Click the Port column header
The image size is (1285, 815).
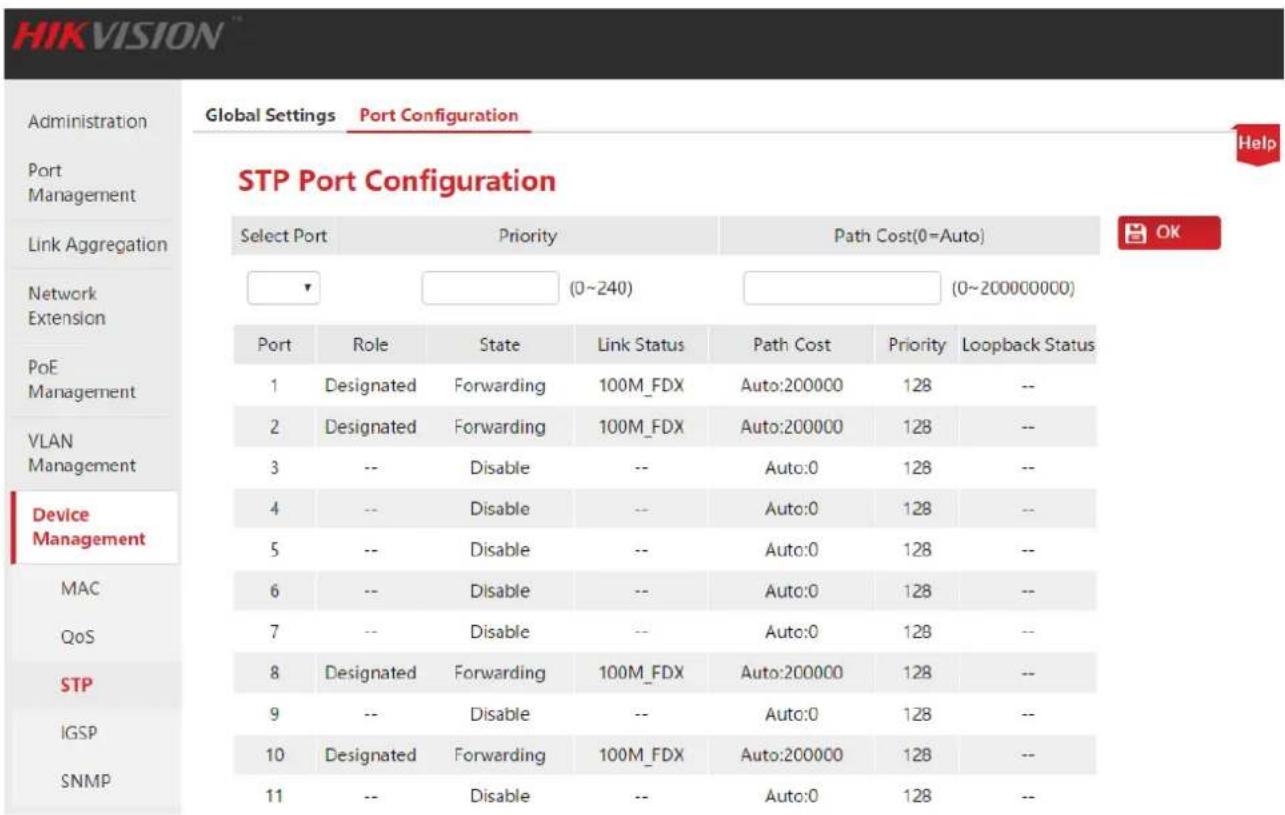pos(274,345)
